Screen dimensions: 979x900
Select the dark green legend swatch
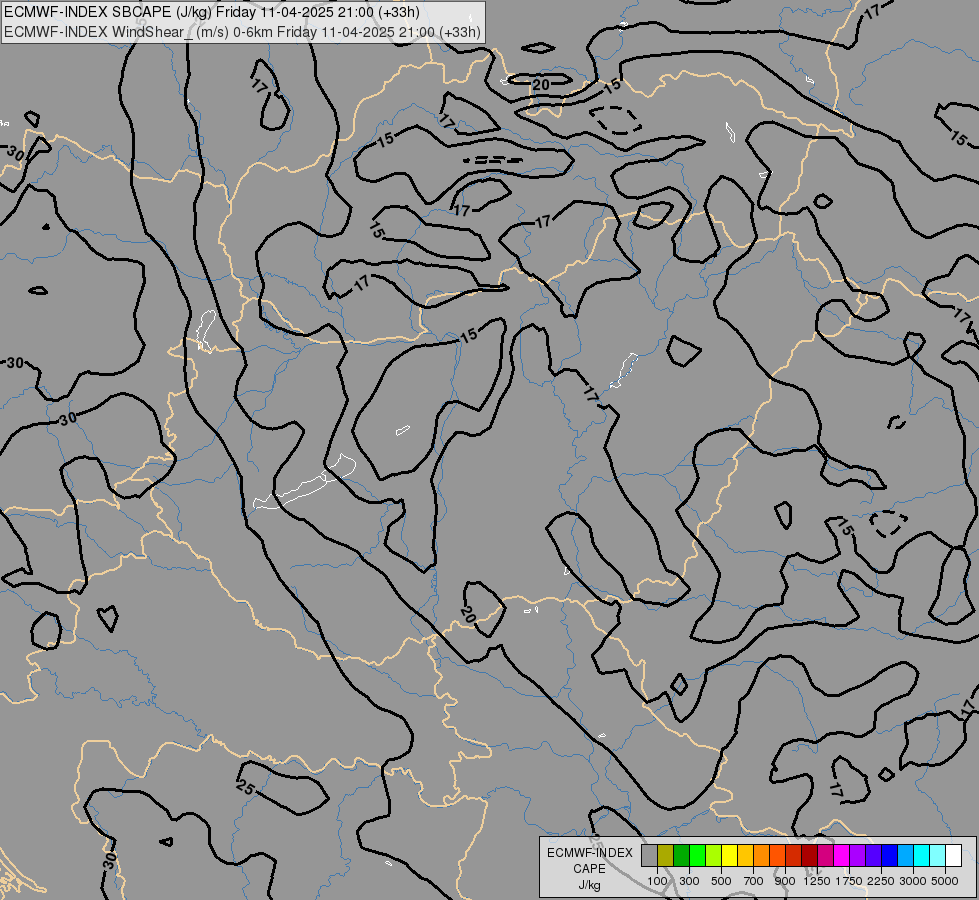[x=682, y=855]
